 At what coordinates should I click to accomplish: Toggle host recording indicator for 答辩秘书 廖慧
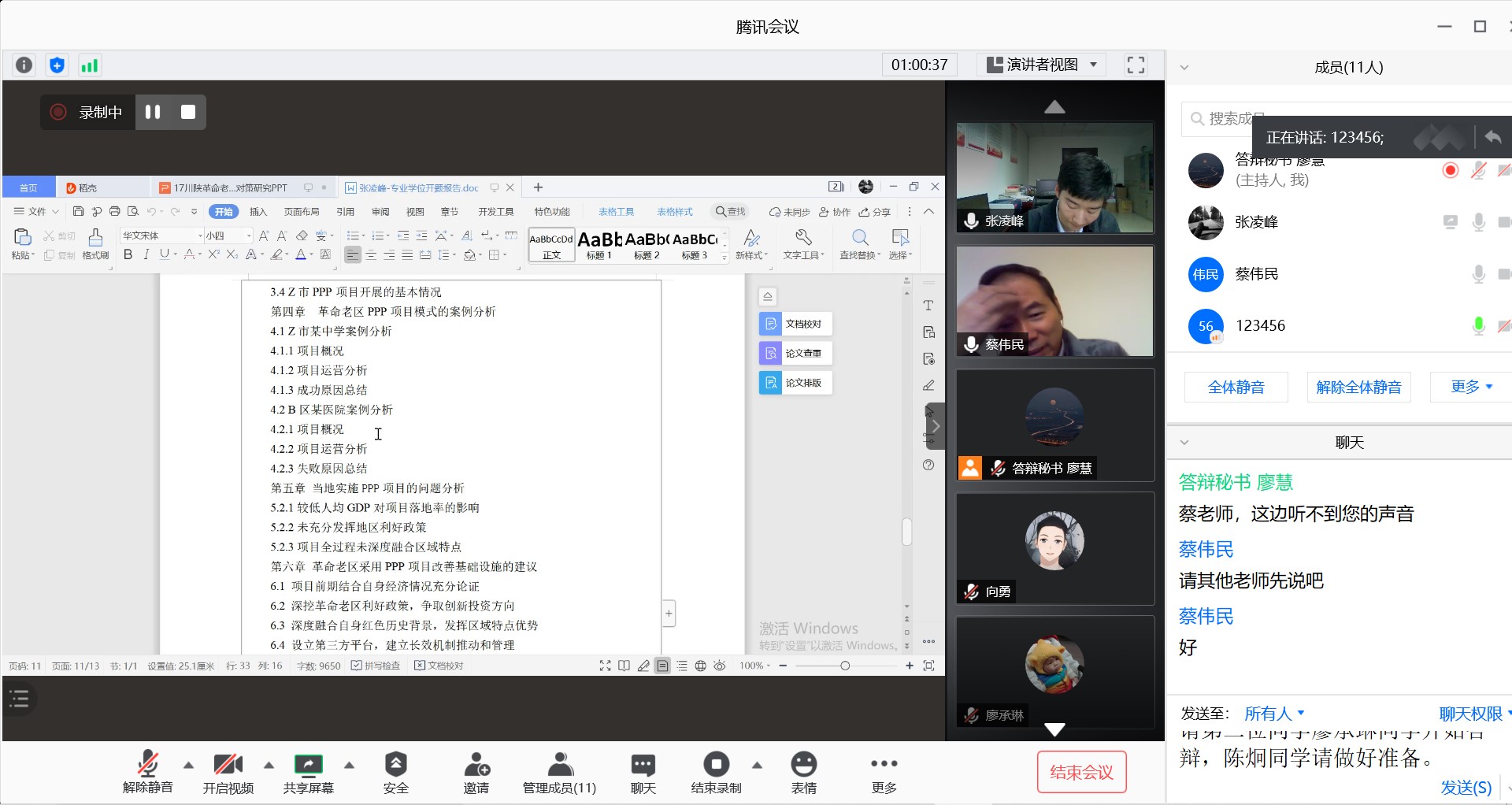1451,170
